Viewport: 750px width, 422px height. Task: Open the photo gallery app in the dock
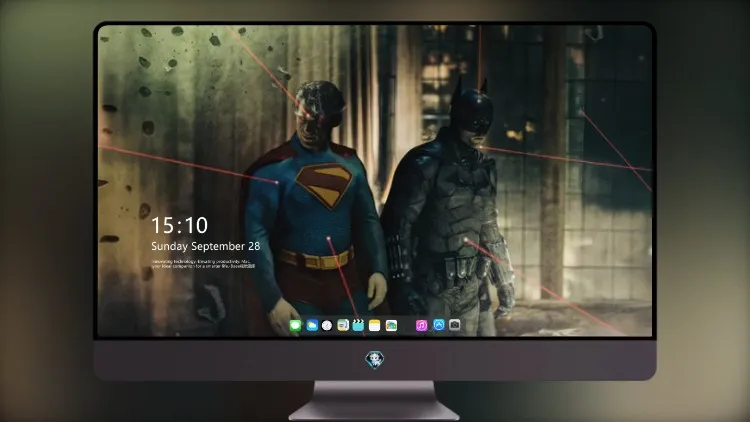click(x=391, y=325)
